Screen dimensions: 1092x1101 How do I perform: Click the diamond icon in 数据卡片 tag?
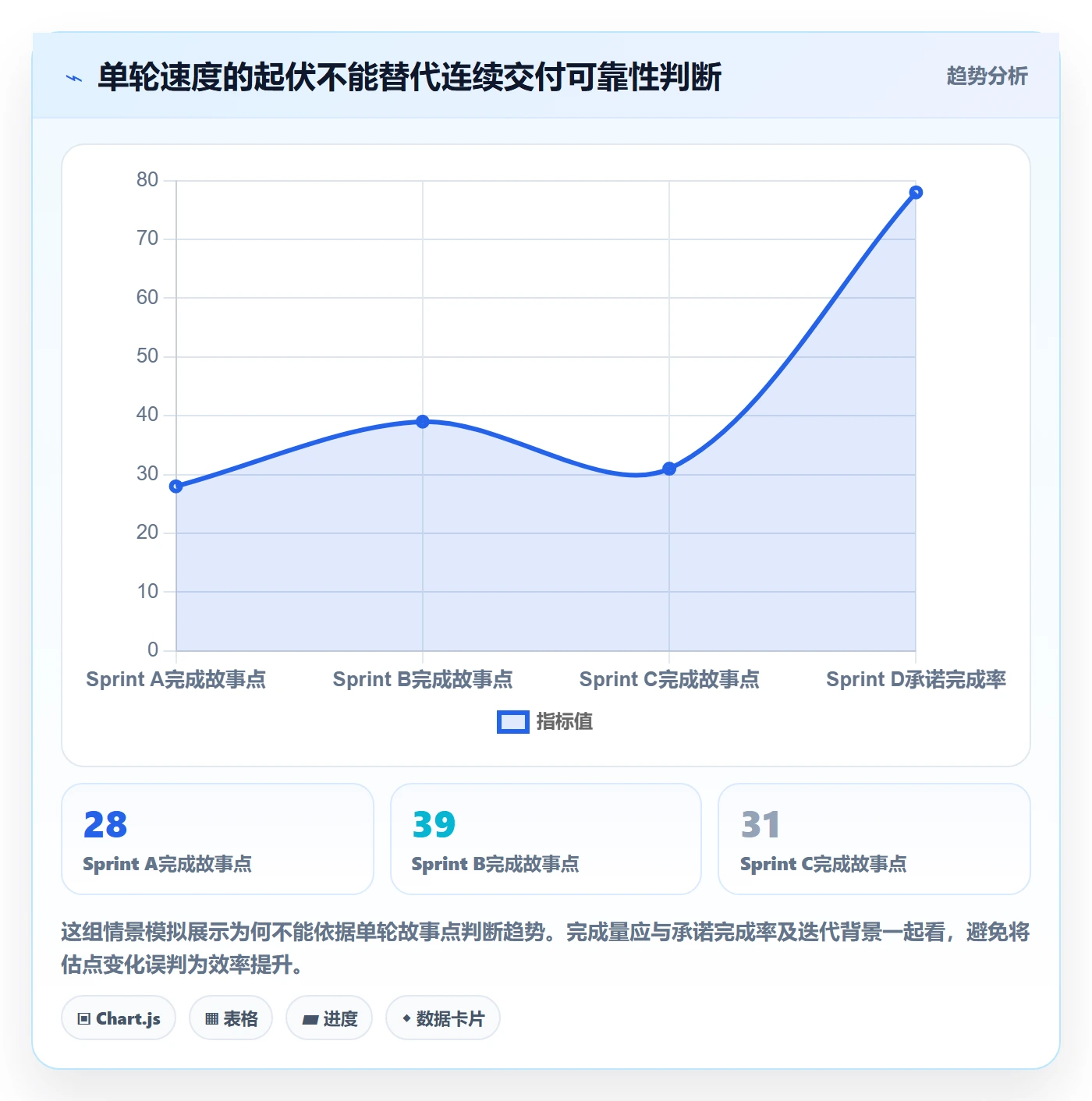[406, 1018]
